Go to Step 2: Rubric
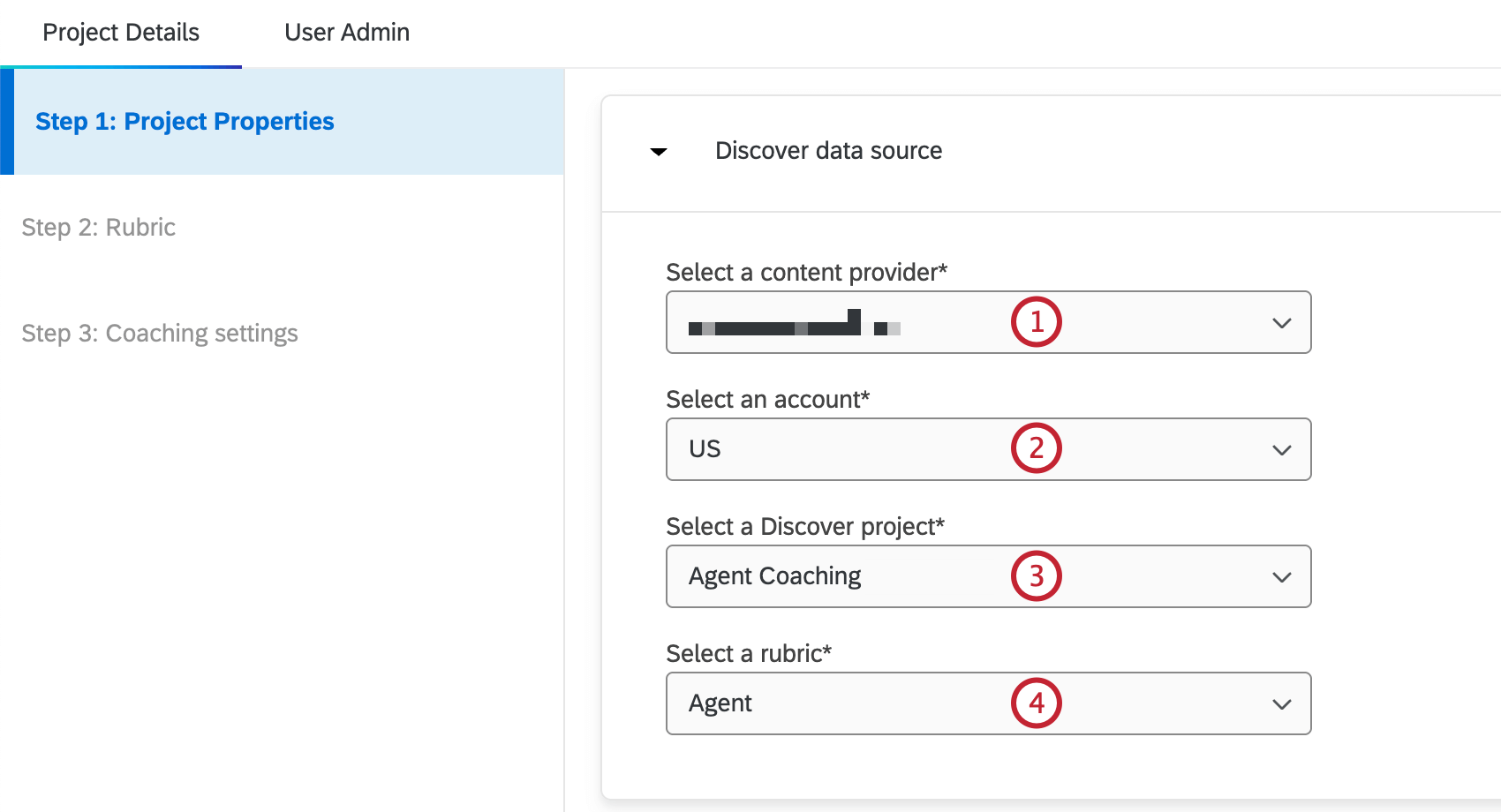 pos(98,228)
